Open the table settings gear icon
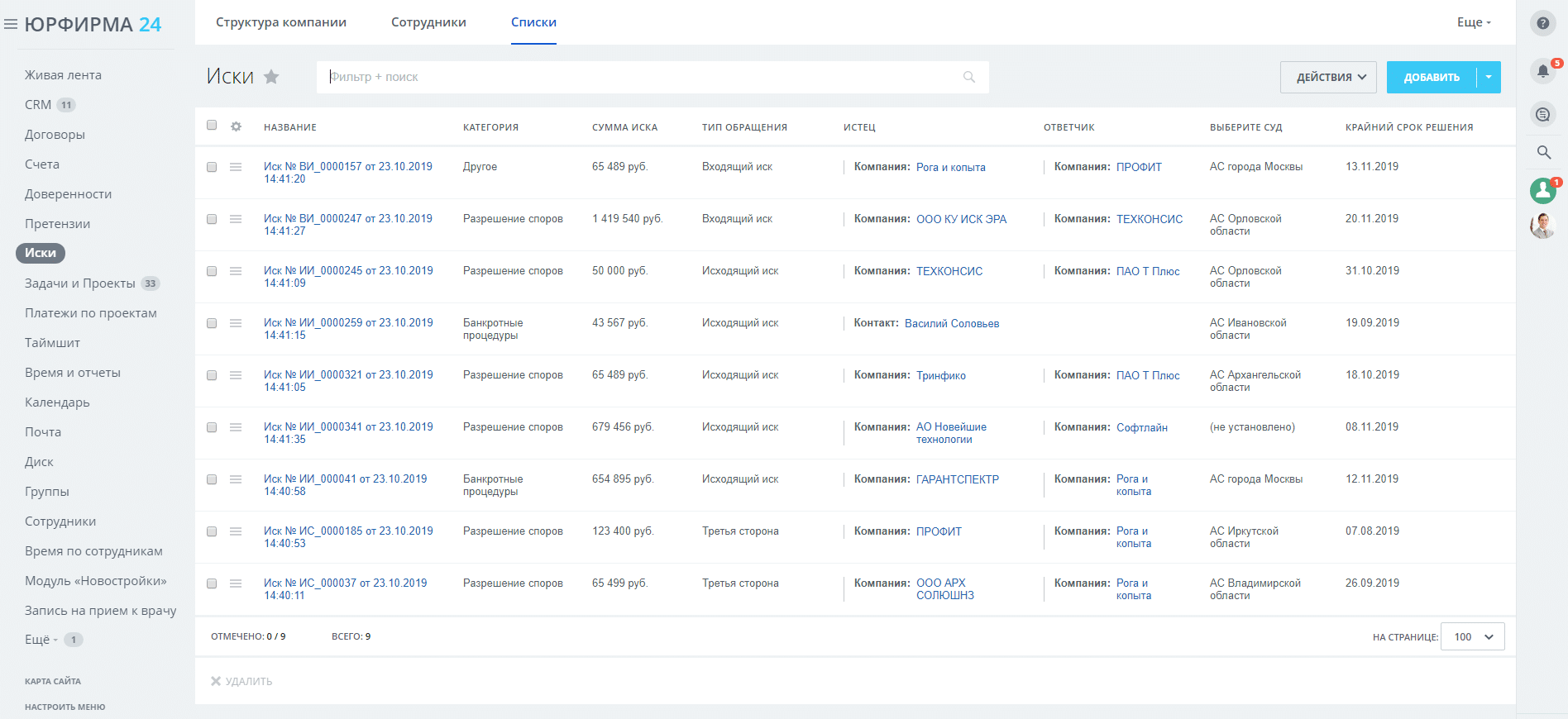The width and height of the screenshot is (1568, 719). [x=236, y=126]
